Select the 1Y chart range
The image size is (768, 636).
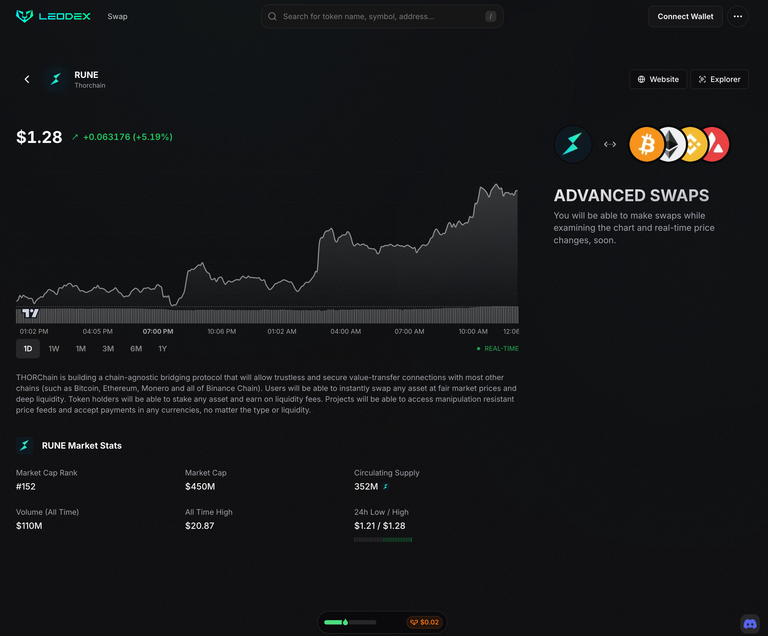coord(163,348)
